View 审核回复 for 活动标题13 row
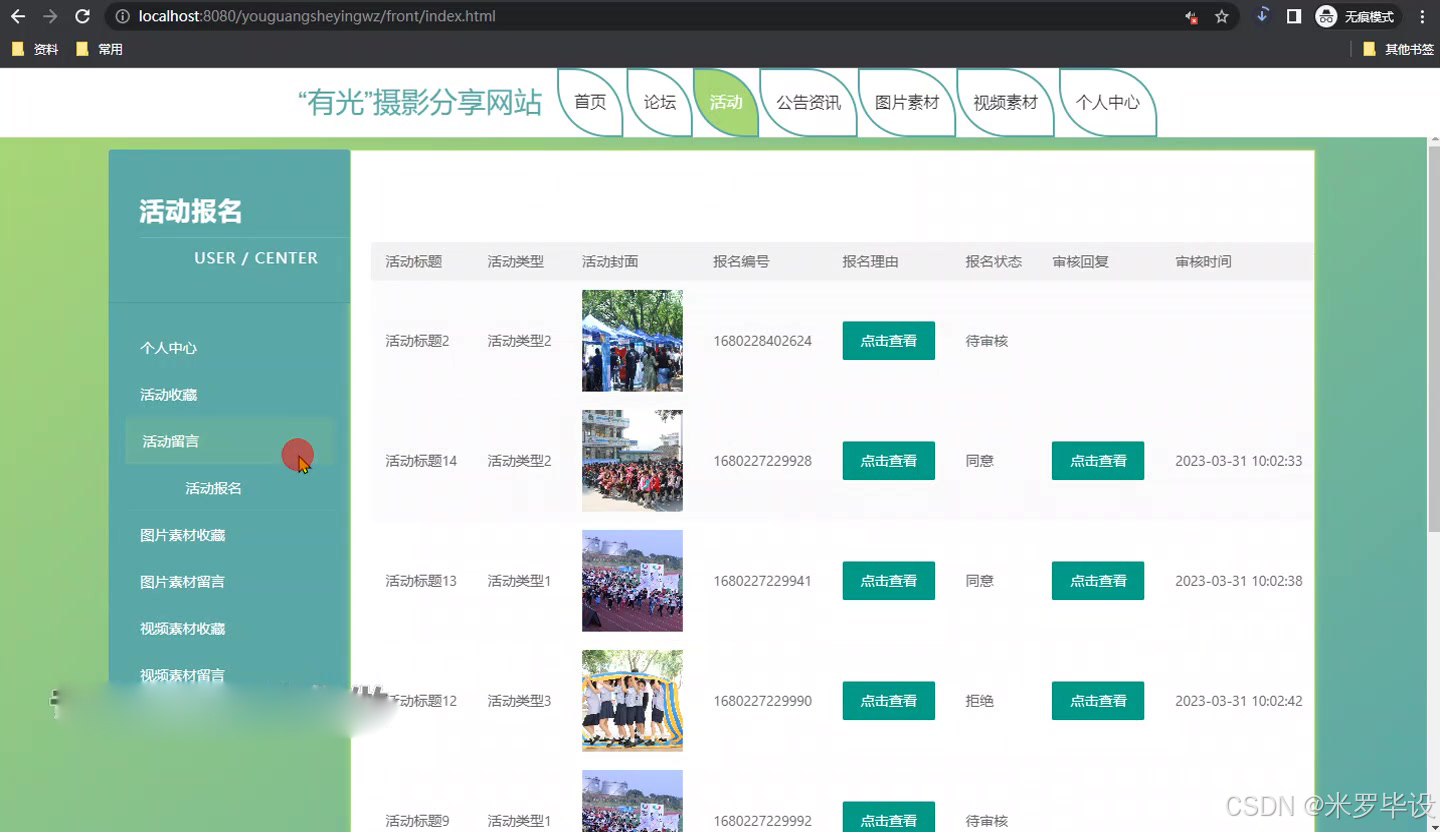 1098,581
